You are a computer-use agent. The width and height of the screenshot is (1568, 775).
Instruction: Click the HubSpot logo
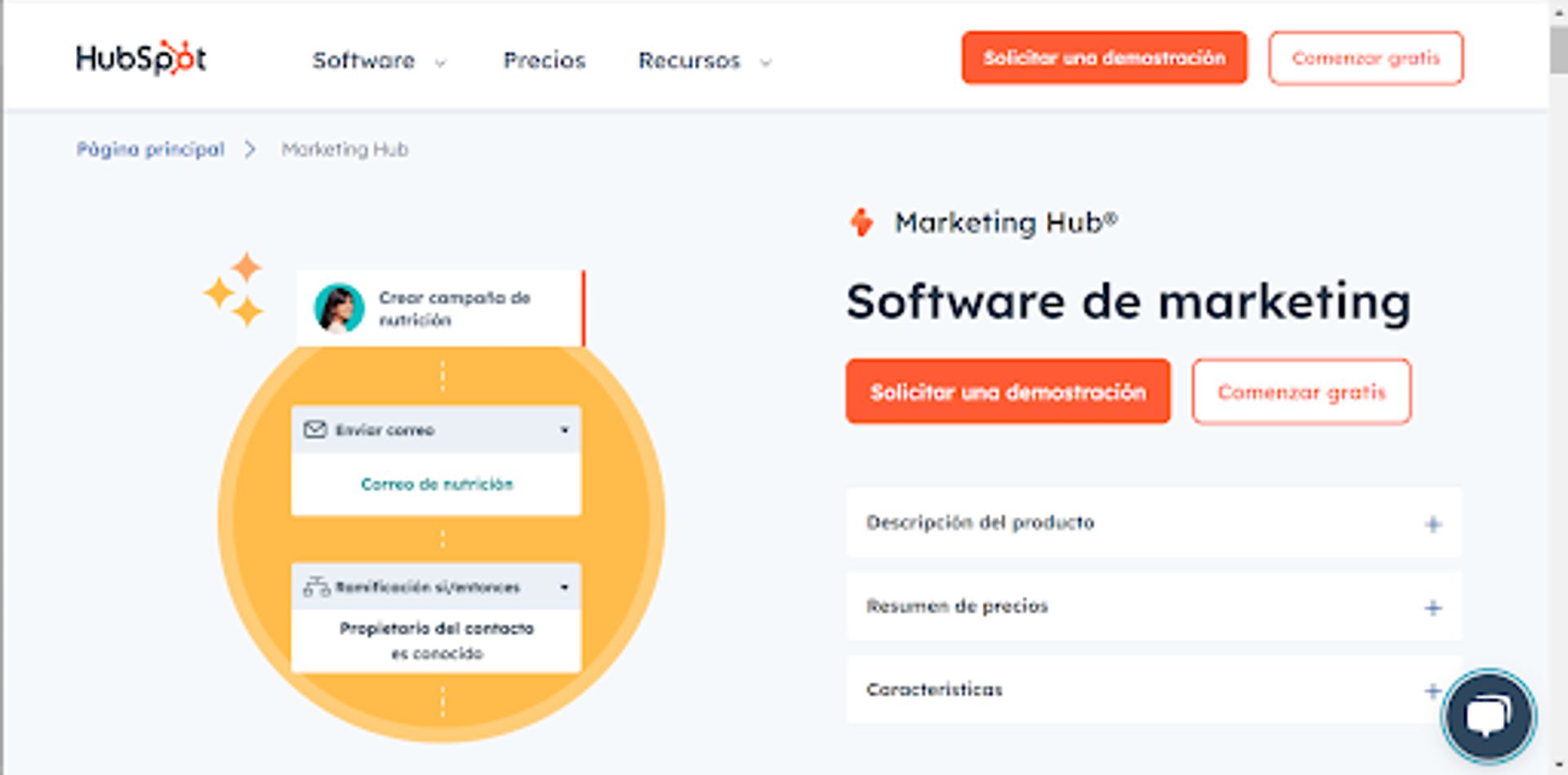tap(140, 59)
